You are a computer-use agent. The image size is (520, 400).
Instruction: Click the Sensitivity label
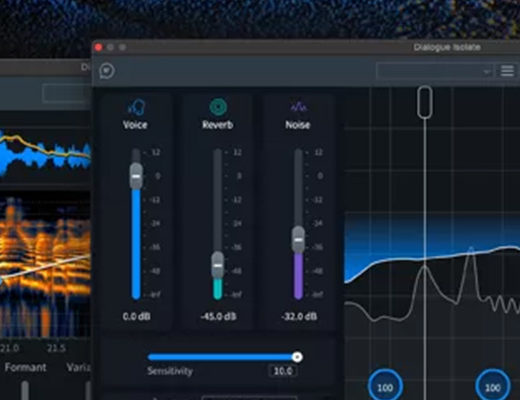pos(170,371)
